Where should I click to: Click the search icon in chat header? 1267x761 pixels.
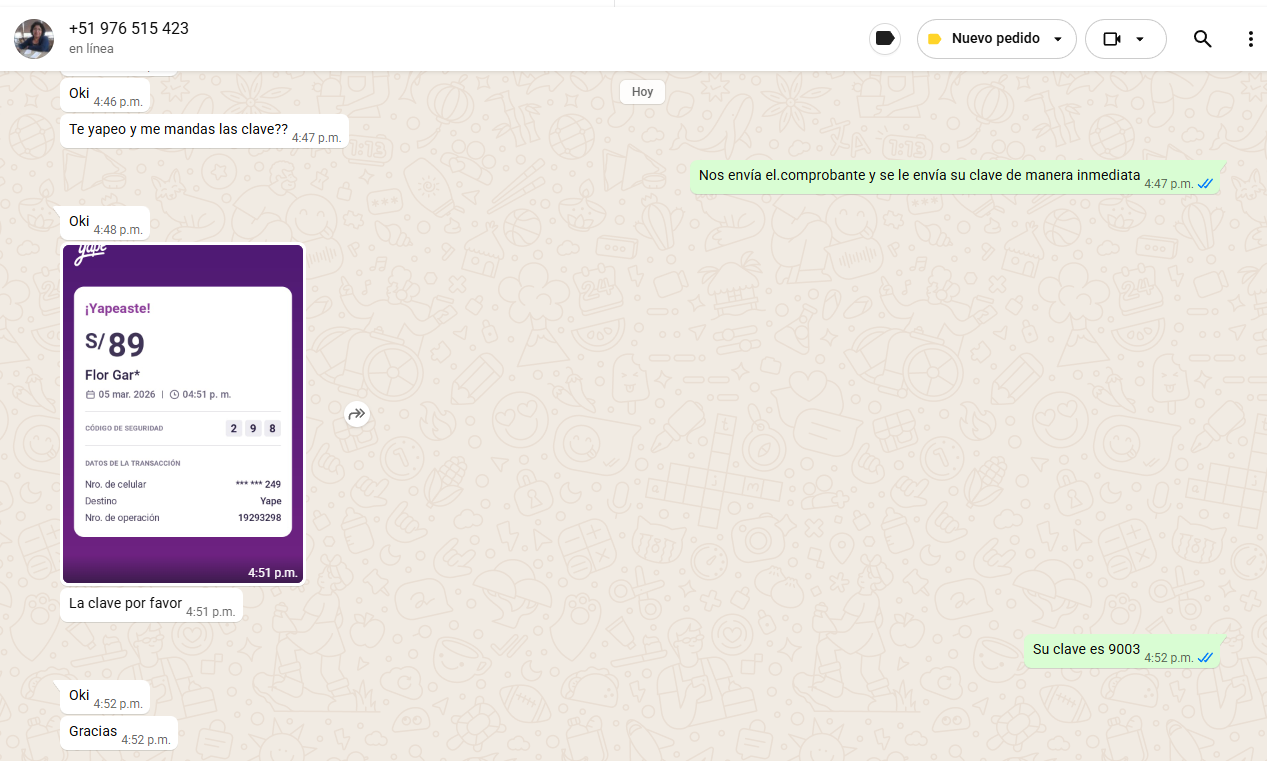(x=1202, y=39)
